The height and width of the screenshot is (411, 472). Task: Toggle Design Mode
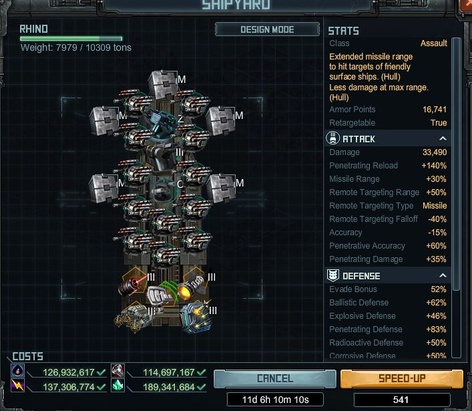(267, 29)
